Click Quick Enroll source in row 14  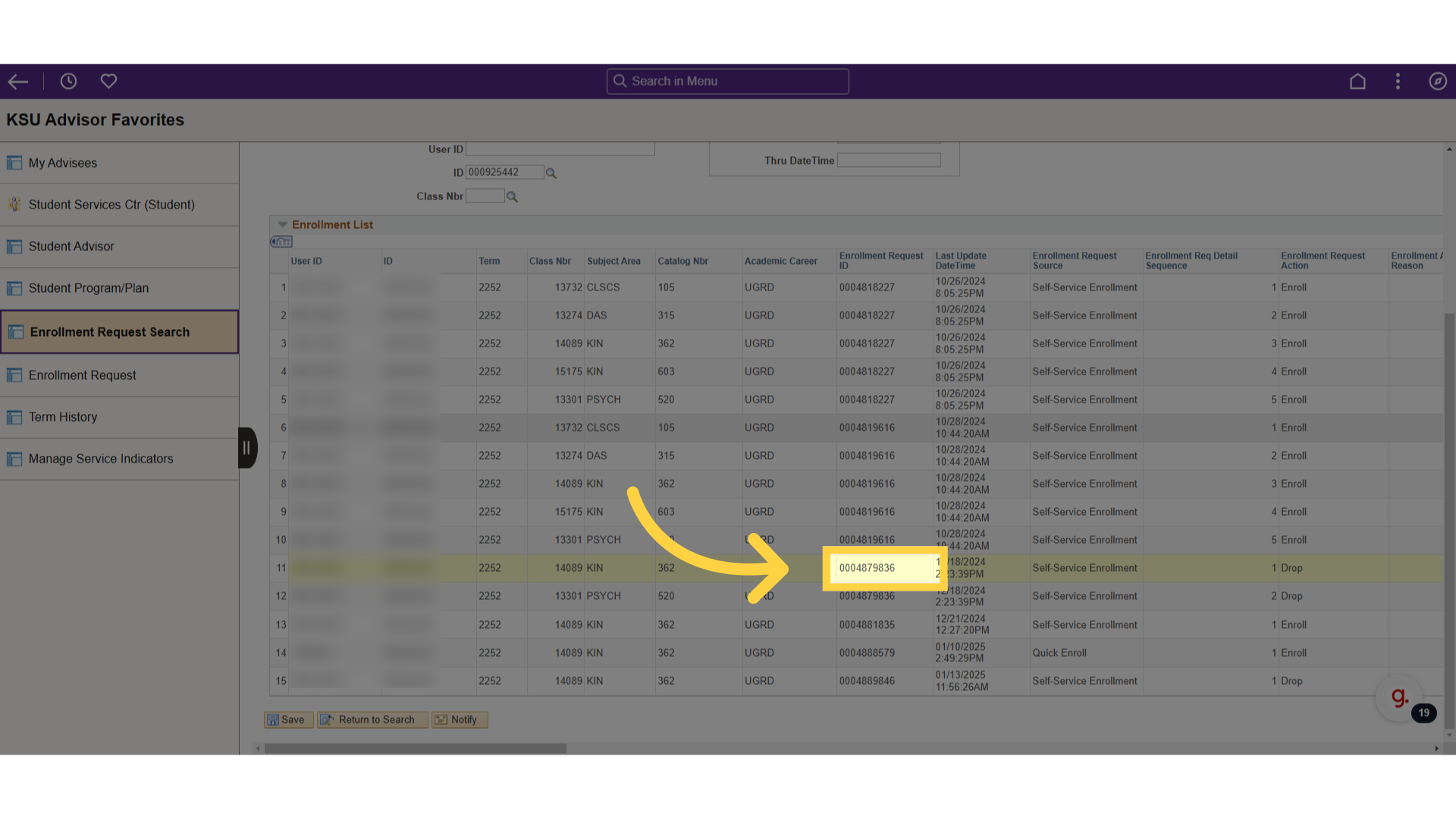point(1059,653)
